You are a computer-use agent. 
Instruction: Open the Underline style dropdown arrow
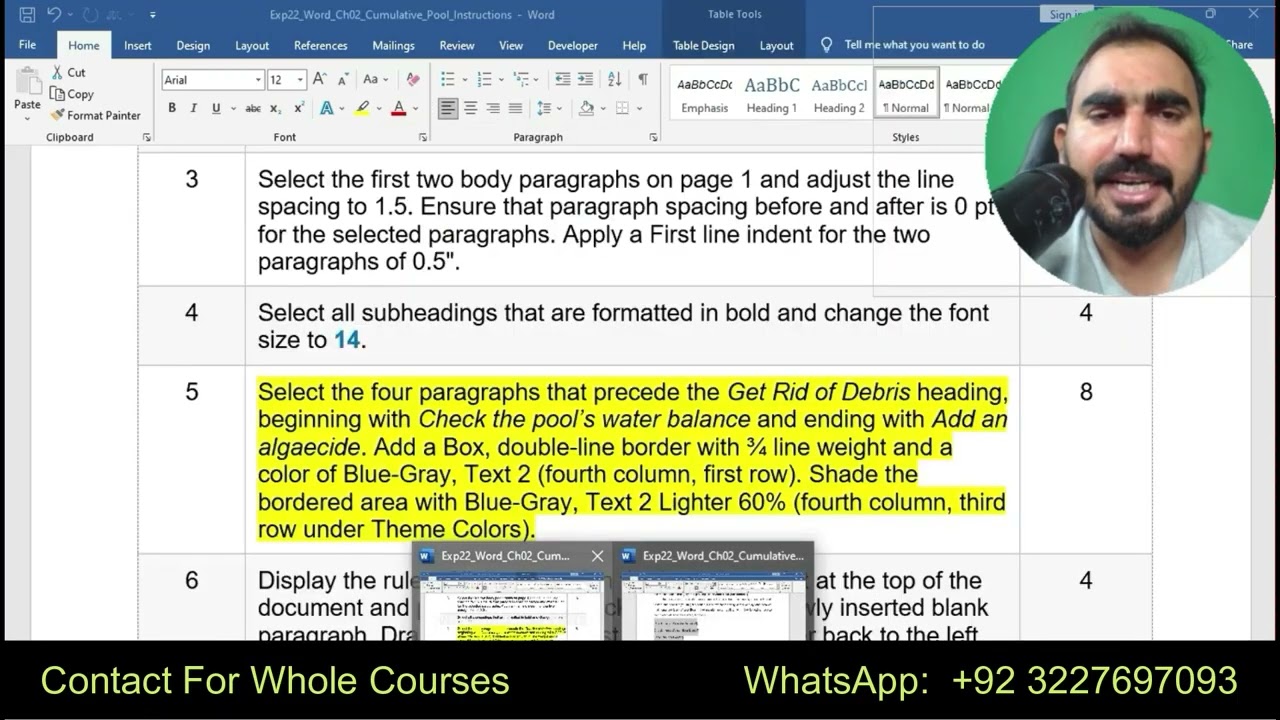[233, 108]
